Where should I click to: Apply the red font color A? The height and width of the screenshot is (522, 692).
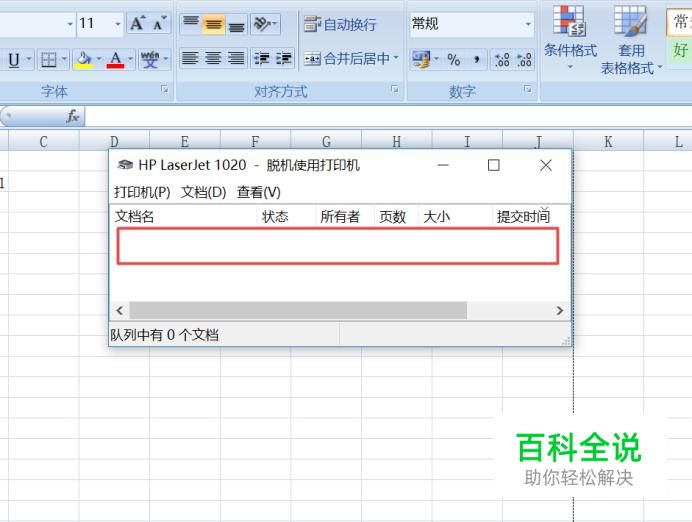pyautogui.click(x=115, y=59)
